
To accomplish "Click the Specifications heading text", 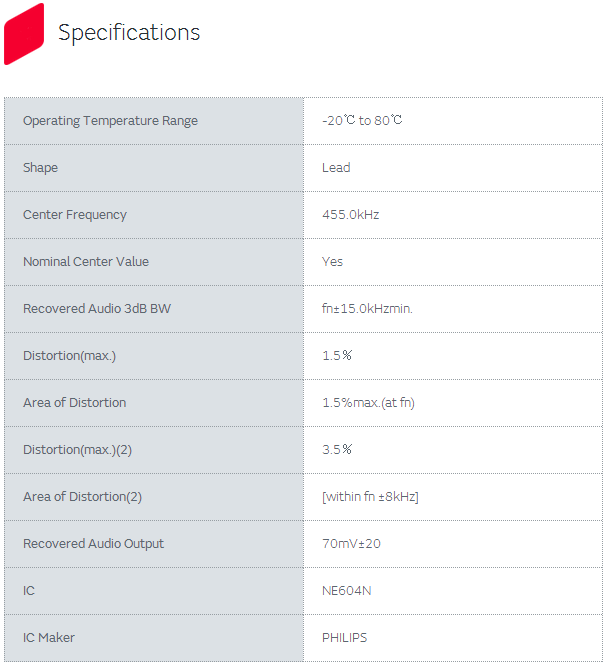I will (129, 33).
